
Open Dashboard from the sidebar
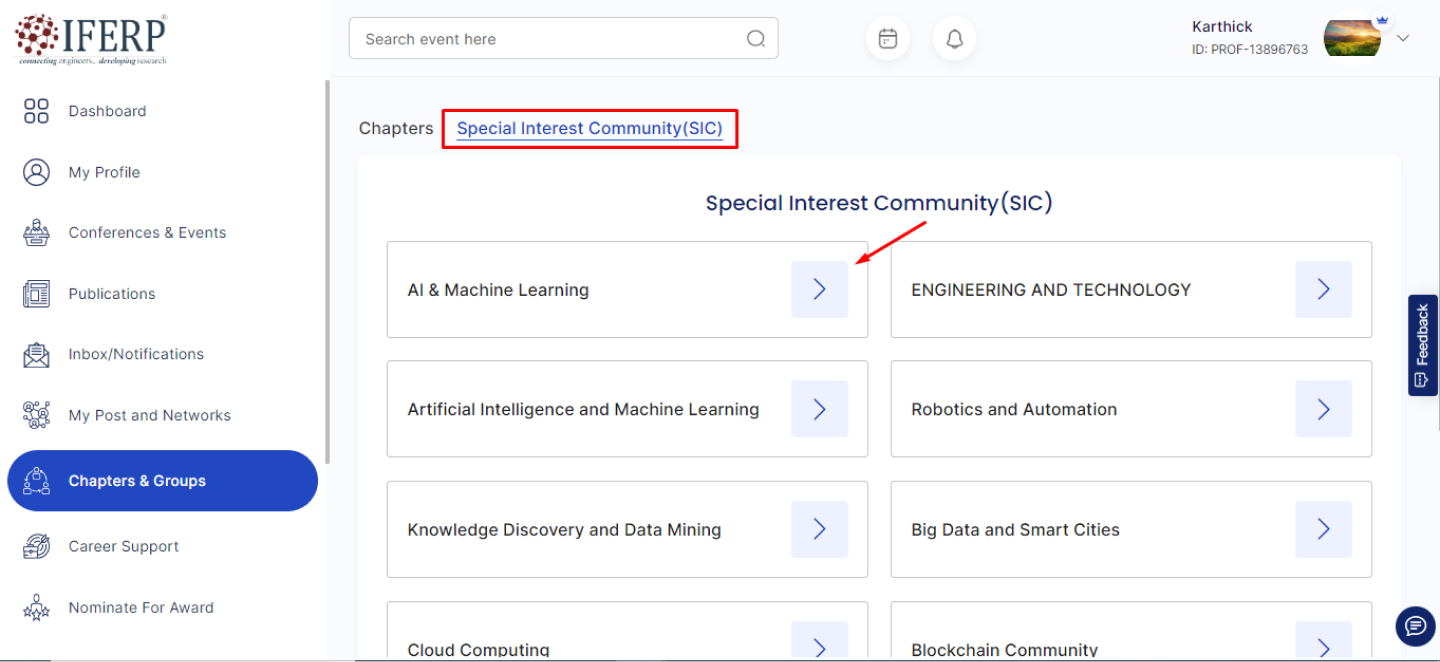pos(107,111)
